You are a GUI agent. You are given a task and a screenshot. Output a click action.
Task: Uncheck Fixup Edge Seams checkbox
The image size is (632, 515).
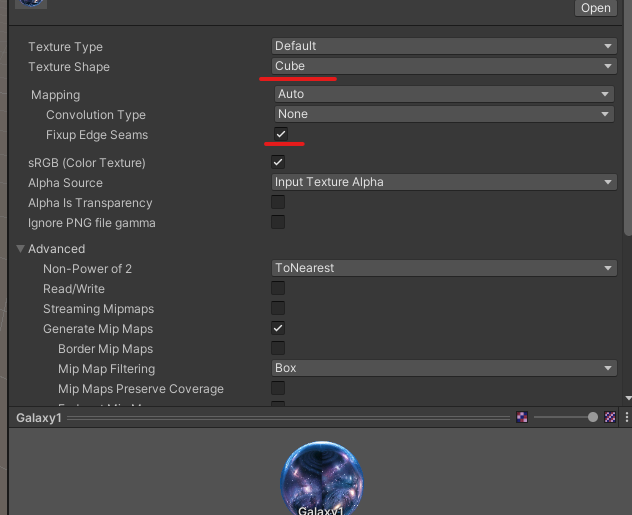click(x=281, y=134)
